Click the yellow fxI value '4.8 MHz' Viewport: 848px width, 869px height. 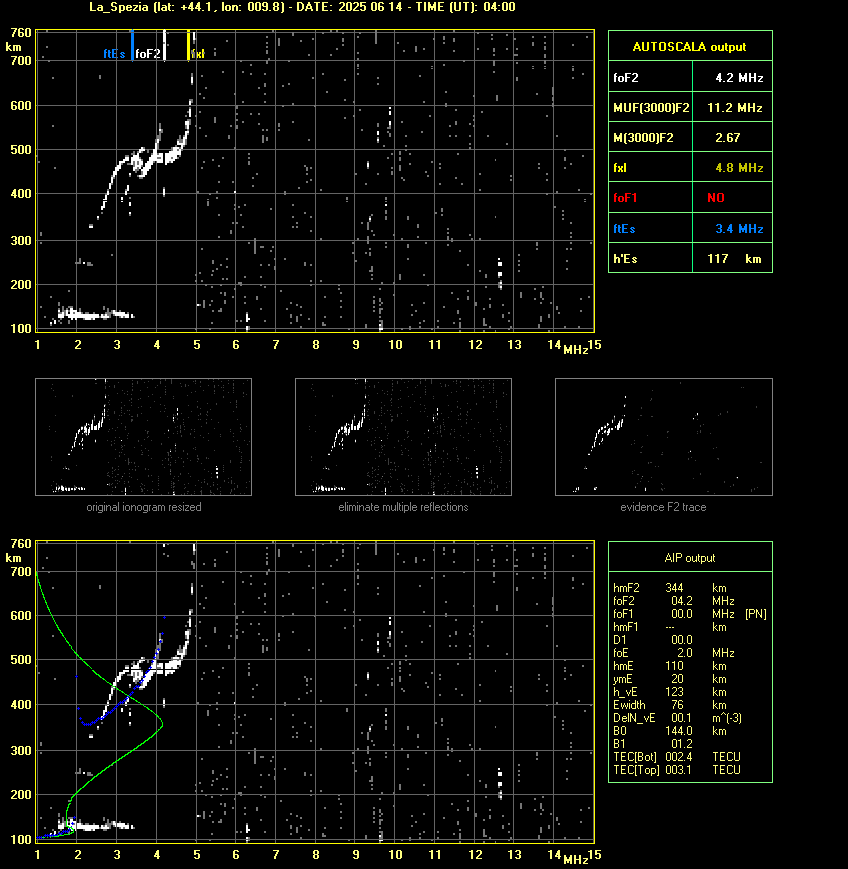[x=739, y=167]
